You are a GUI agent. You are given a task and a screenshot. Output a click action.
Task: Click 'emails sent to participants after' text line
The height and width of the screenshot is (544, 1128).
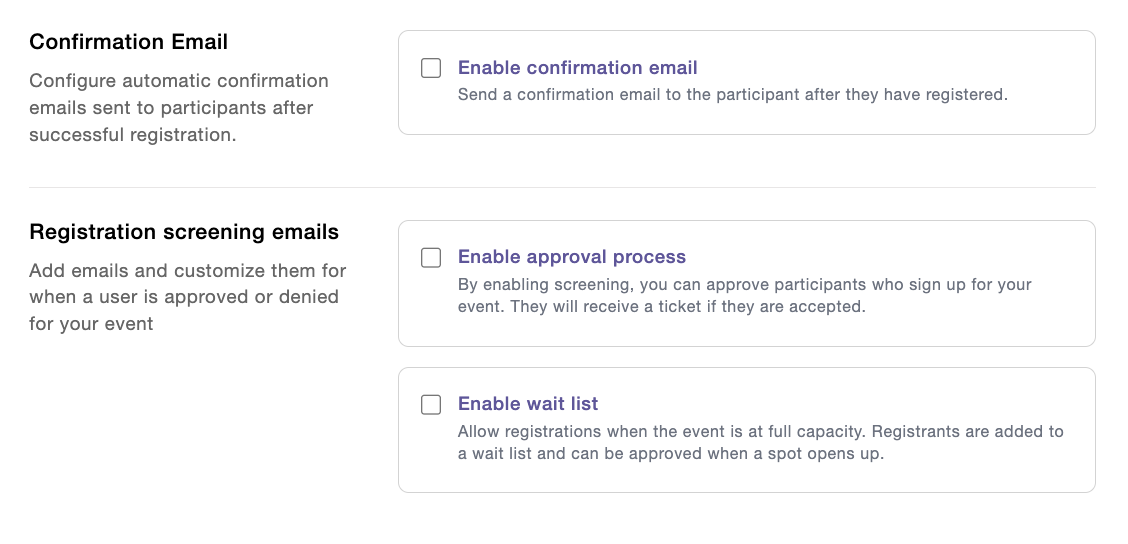tap(171, 108)
